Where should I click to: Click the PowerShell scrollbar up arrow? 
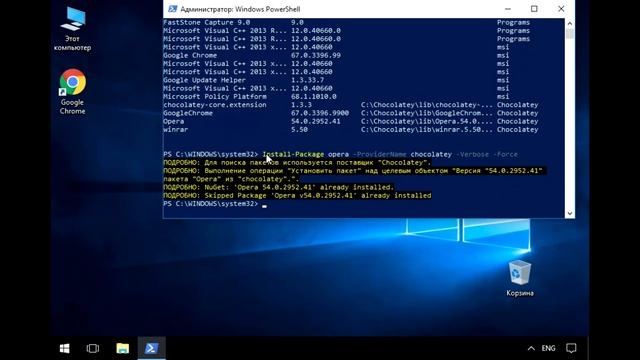(x=570, y=23)
